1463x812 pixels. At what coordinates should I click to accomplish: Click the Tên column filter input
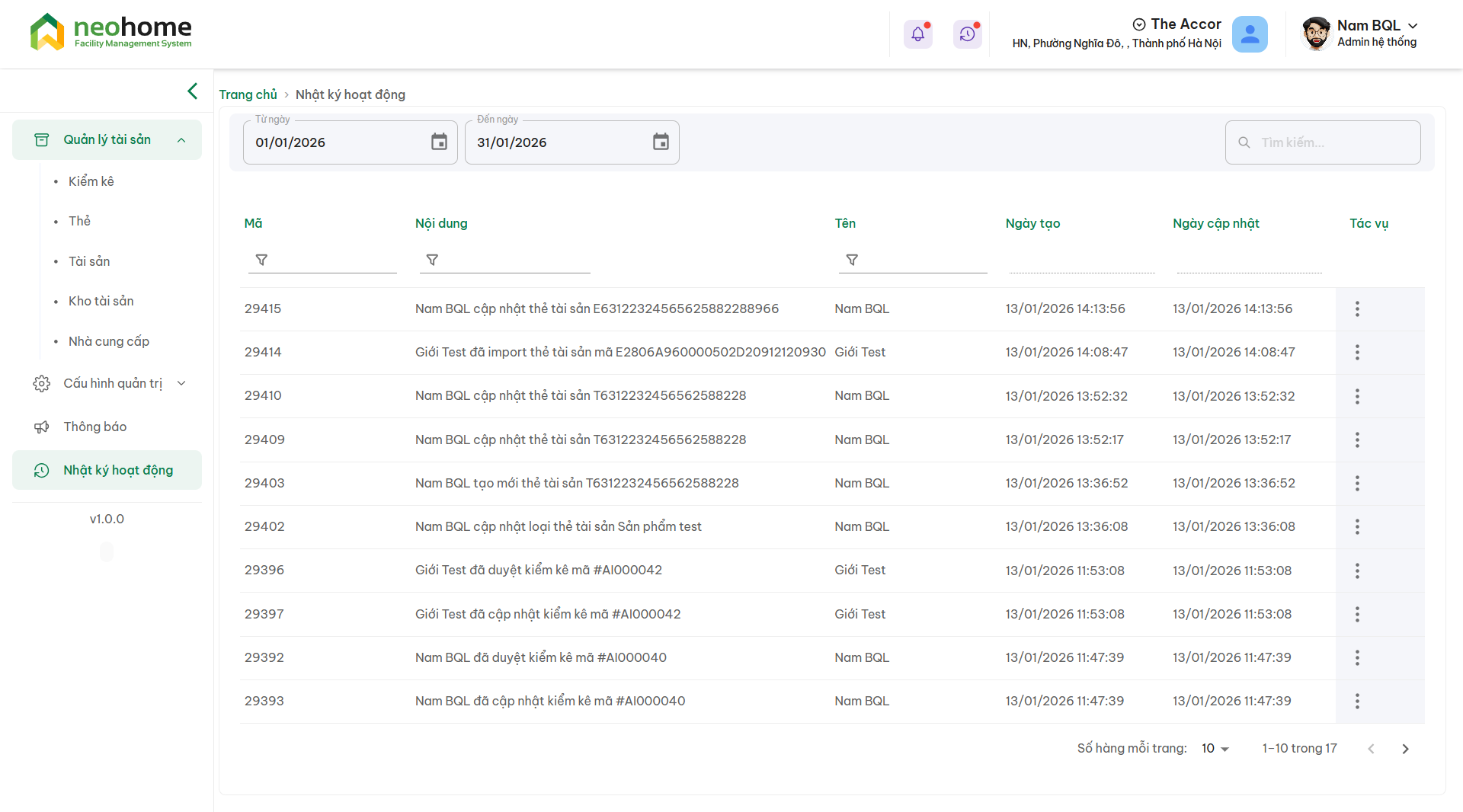[x=922, y=261]
